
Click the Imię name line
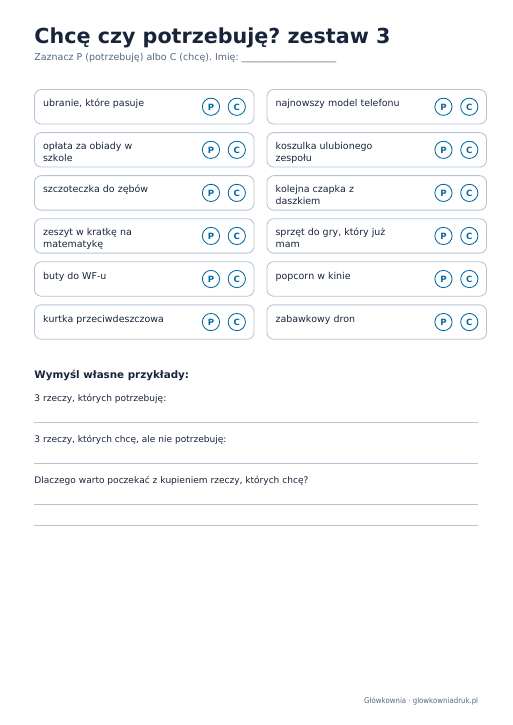(289, 59)
